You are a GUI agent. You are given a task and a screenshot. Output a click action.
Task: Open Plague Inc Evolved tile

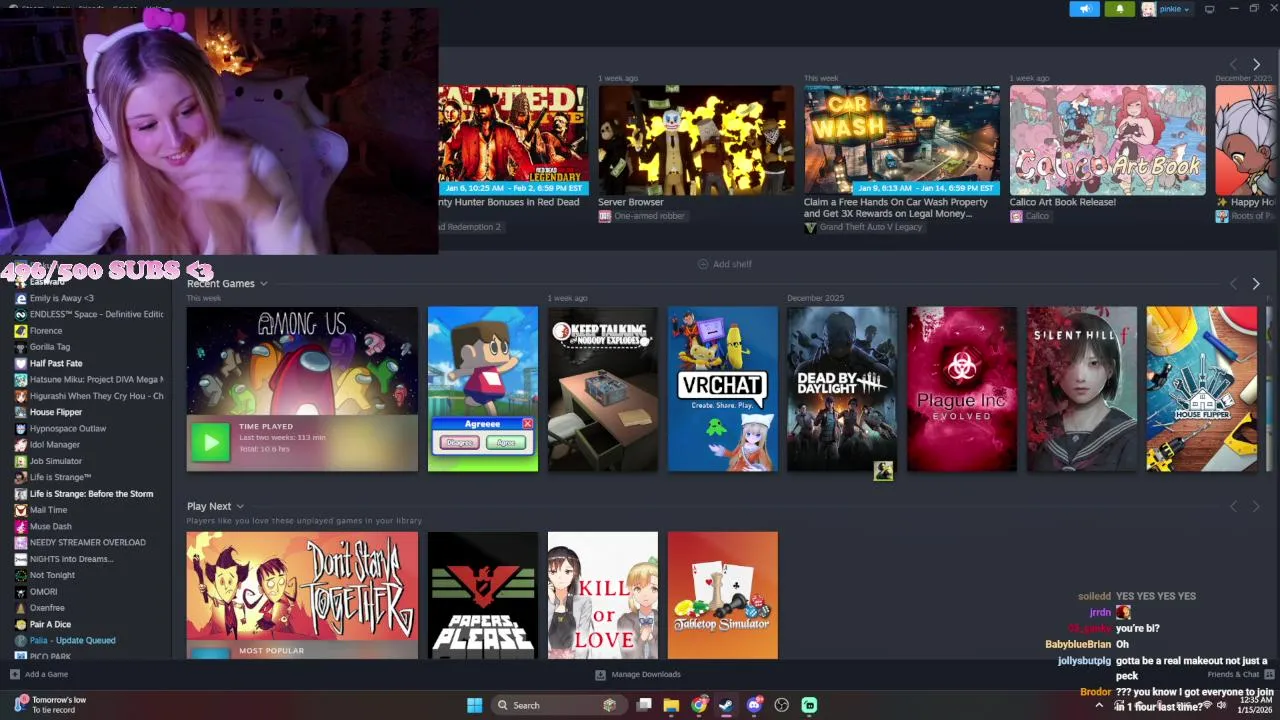pos(962,388)
